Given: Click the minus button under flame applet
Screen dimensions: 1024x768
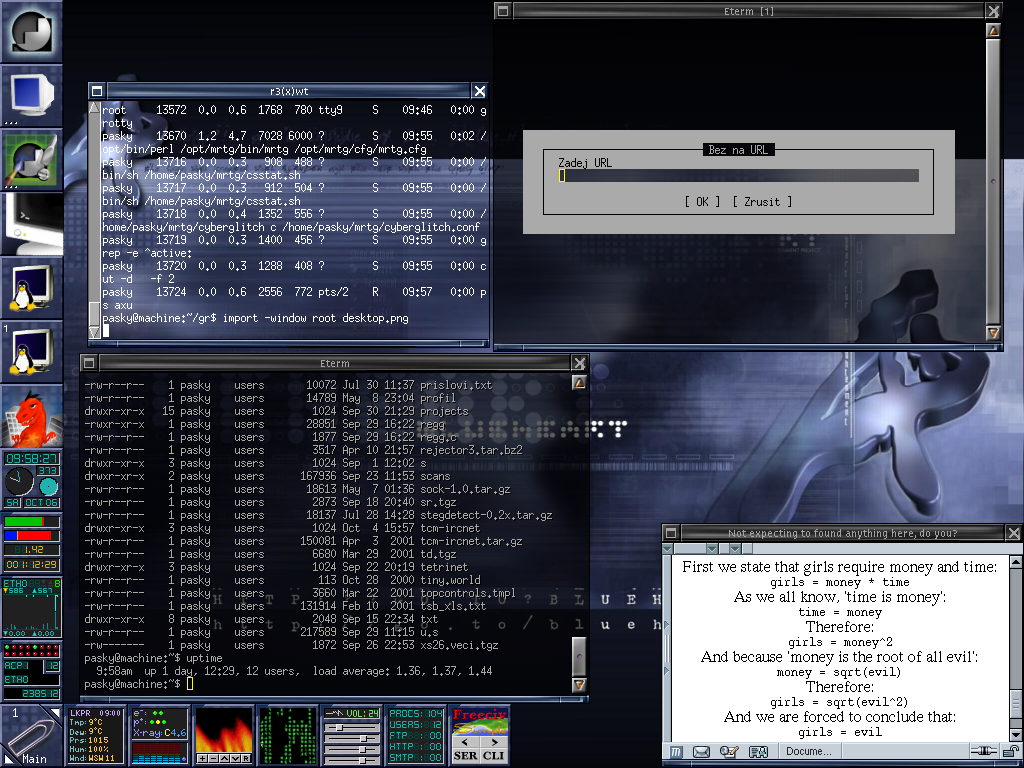Looking at the screenshot, I should point(213,758).
